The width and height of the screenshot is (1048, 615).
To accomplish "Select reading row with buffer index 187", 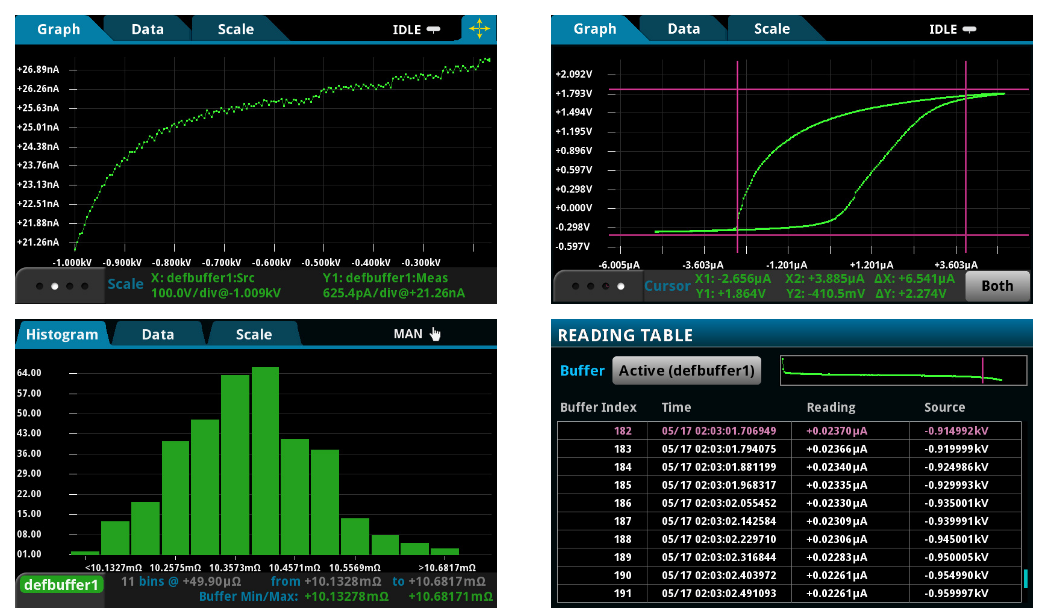I will pos(789,520).
